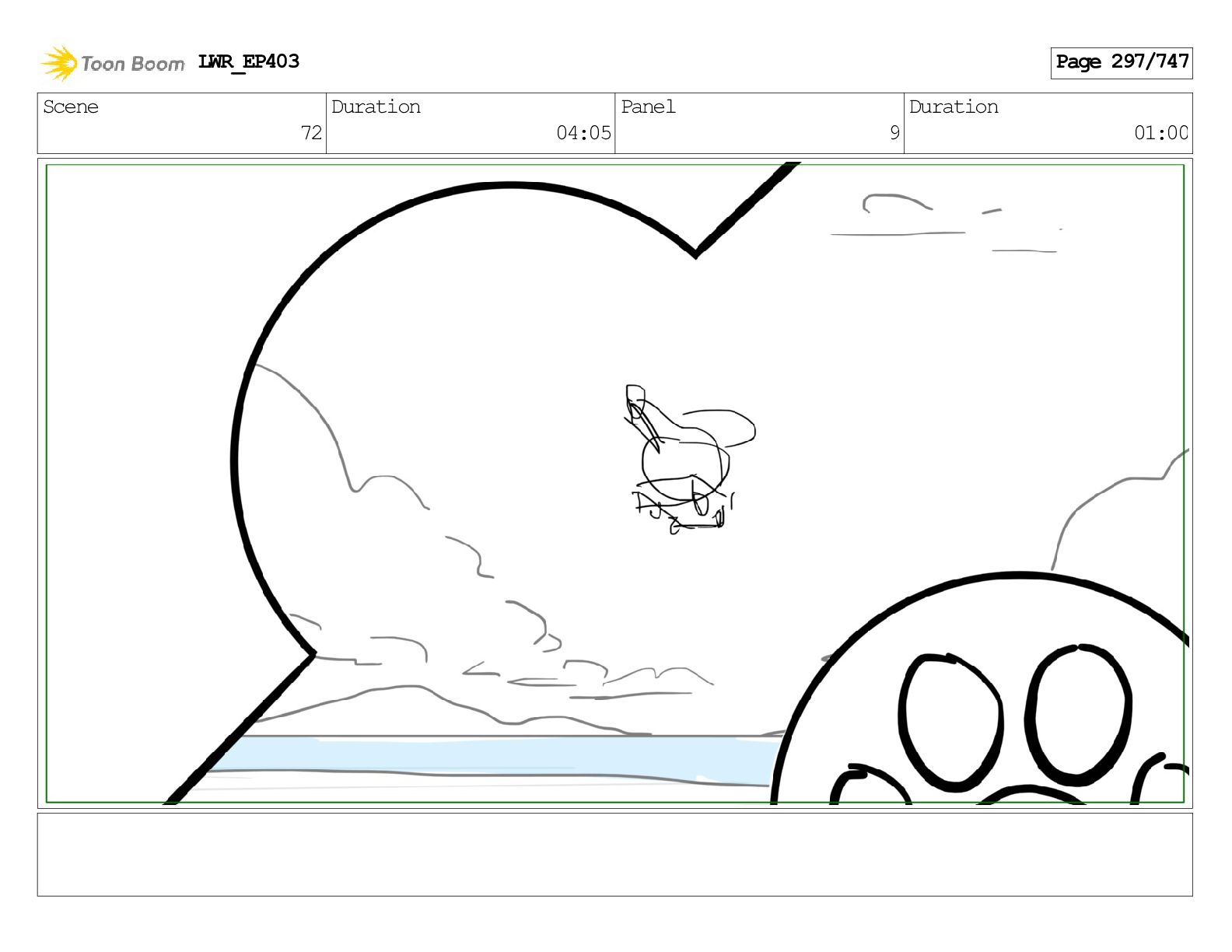Click the Panel label

pyautogui.click(x=648, y=107)
